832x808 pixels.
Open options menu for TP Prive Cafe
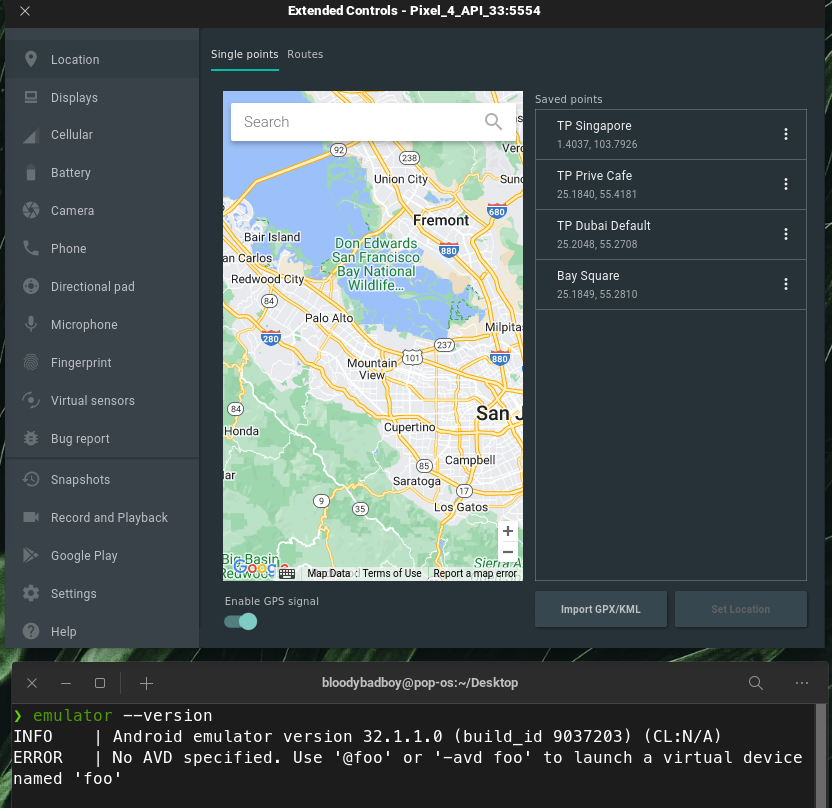(786, 185)
